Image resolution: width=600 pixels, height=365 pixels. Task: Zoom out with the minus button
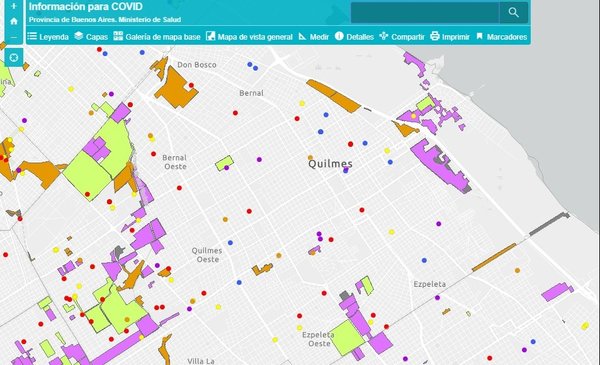(14, 37)
